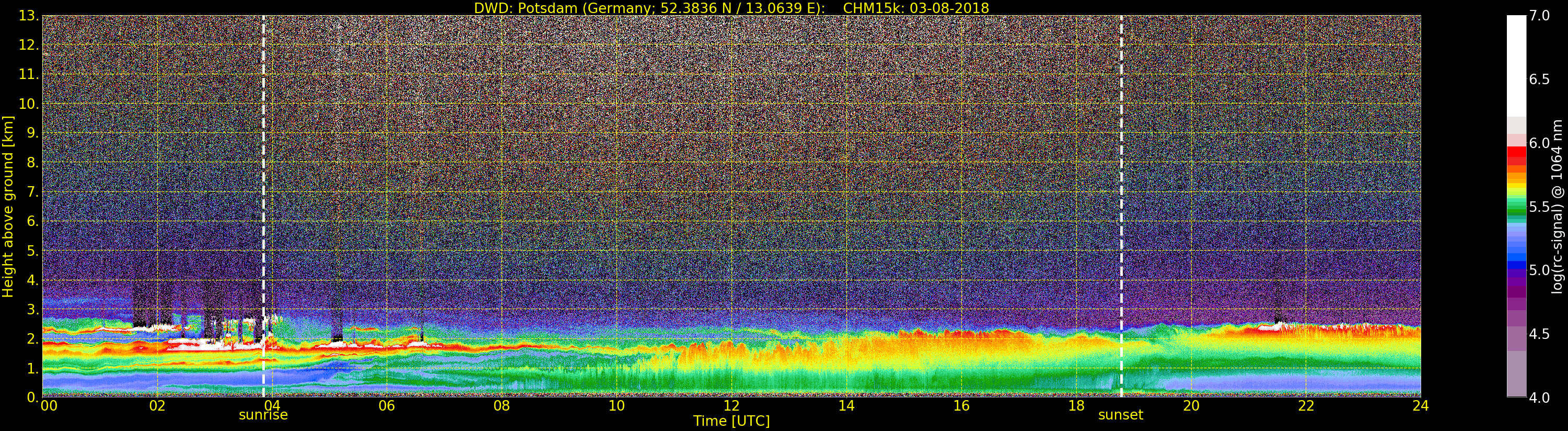Click the colorbar value '7.0'

point(1539,16)
